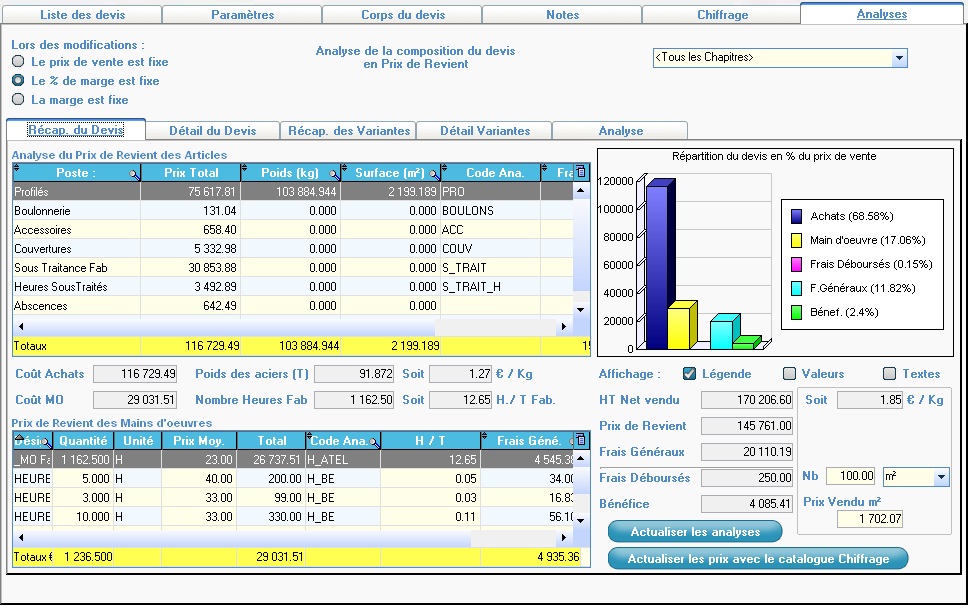Click search magnifier in labor Code Ana. header
The width and height of the screenshot is (968, 605).
pos(374,441)
